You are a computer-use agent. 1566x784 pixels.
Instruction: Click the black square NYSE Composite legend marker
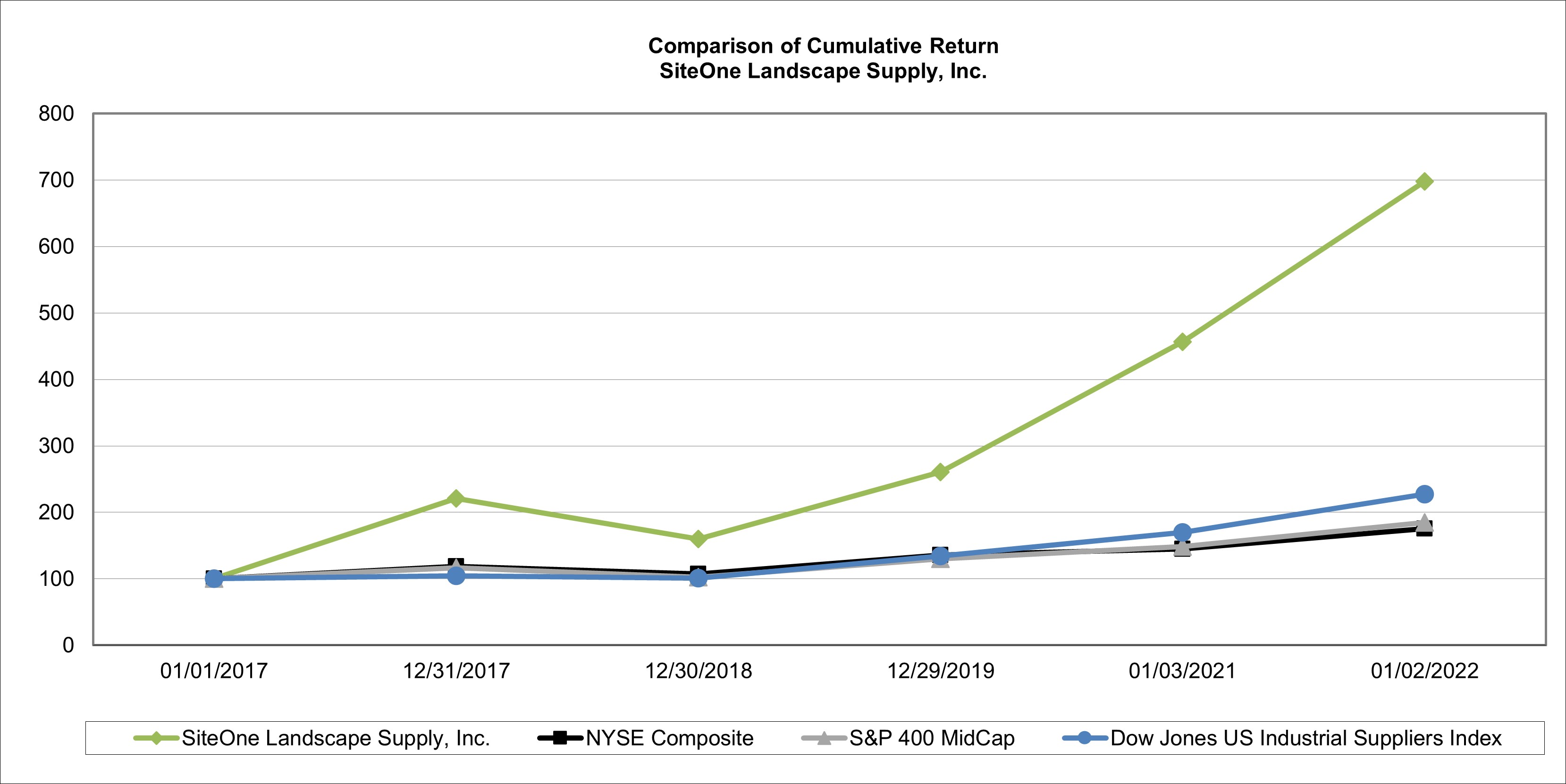point(561,738)
